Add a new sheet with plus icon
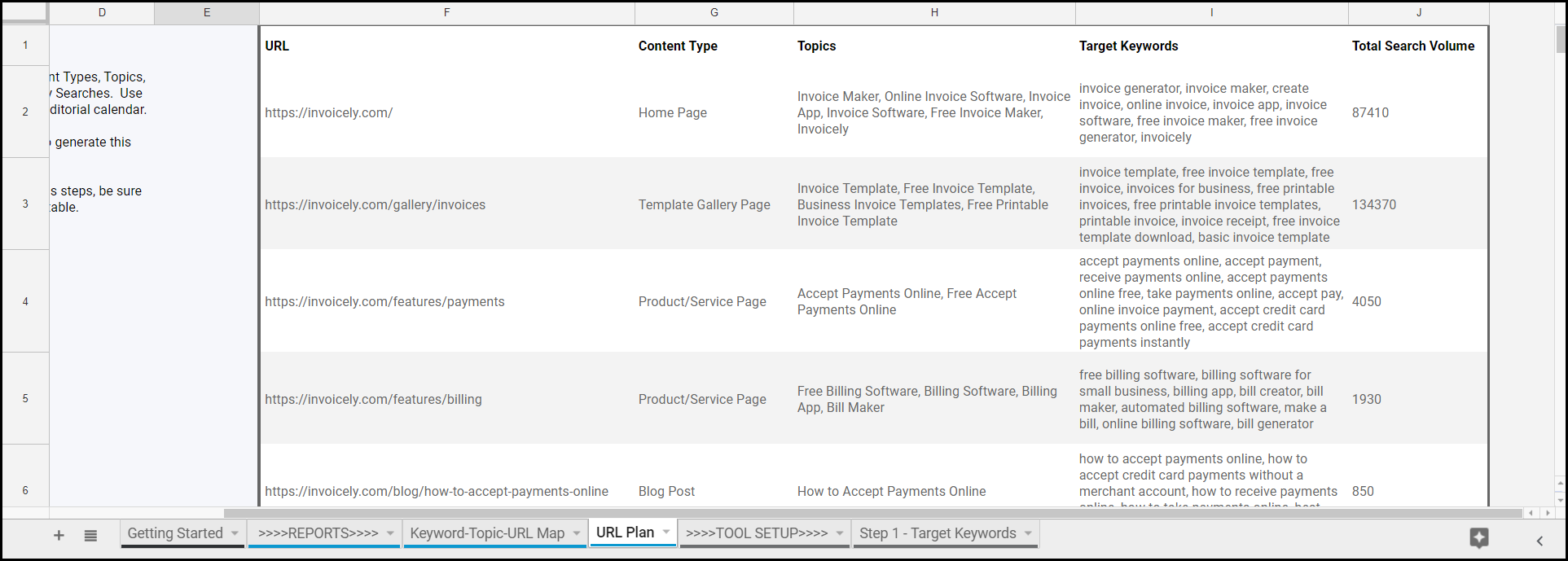1568x561 pixels. [59, 535]
